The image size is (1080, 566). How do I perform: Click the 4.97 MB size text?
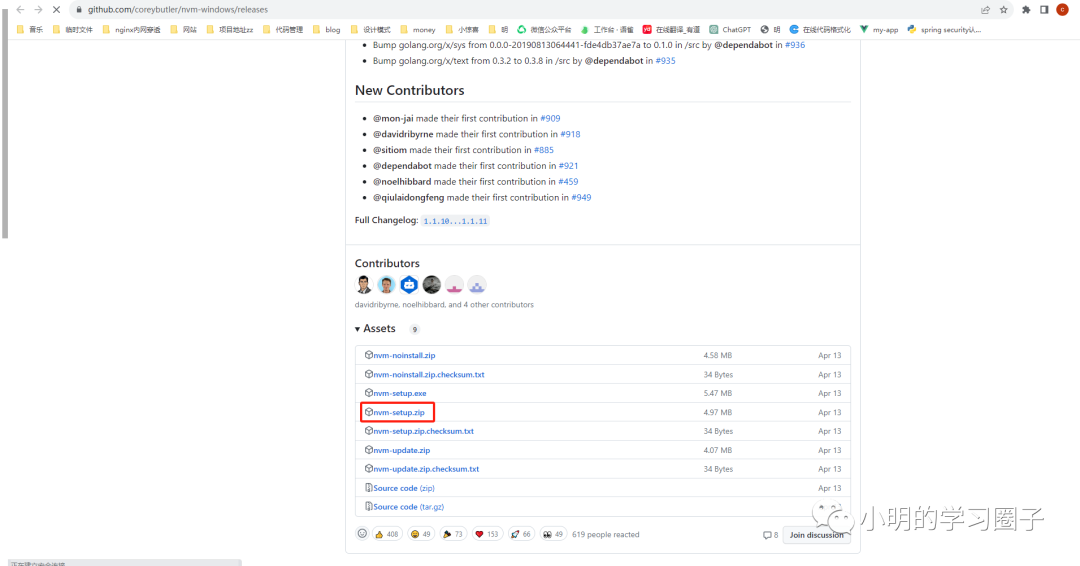click(718, 412)
